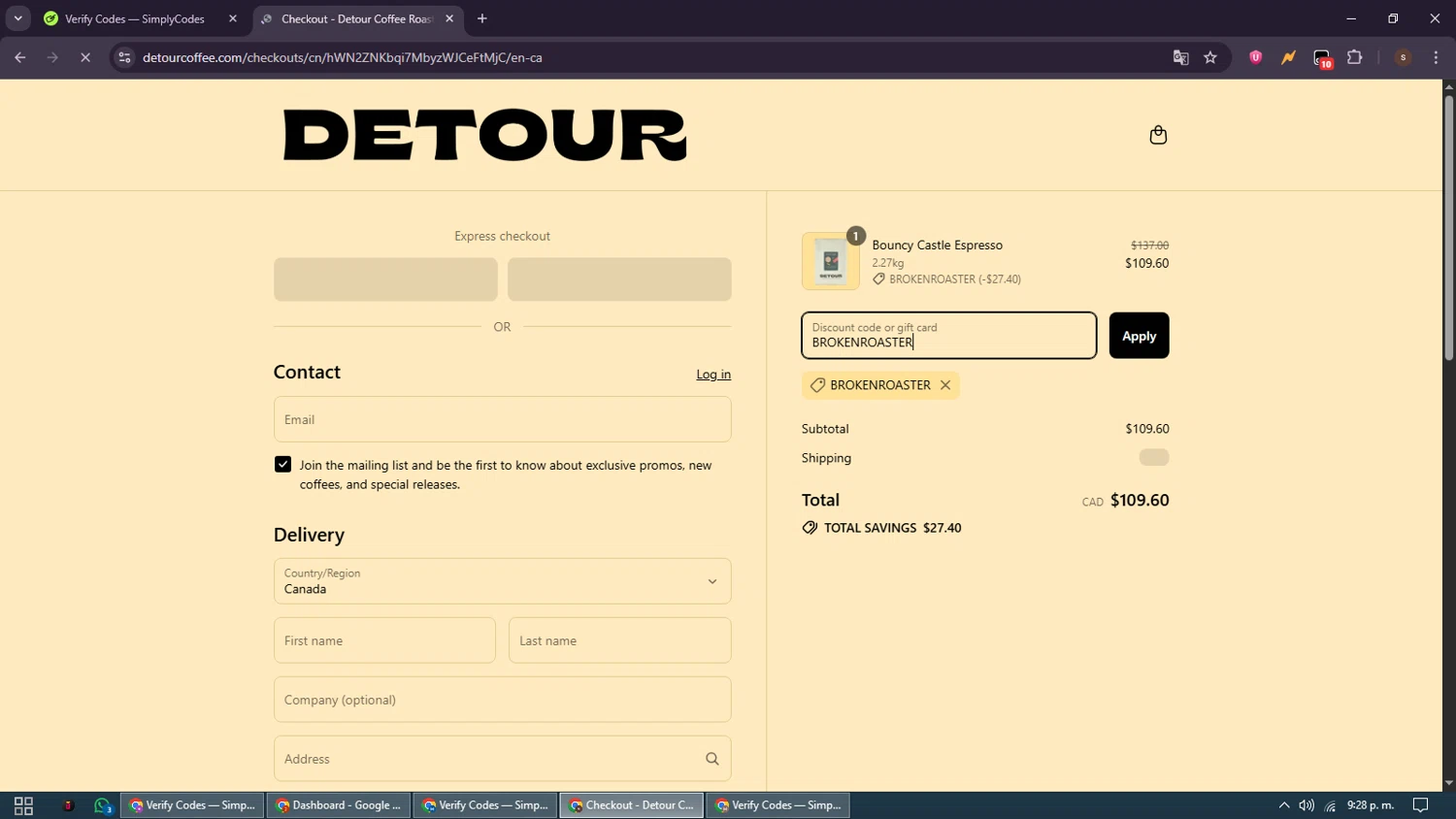Open the notifications center icon
This screenshot has height=819, width=1456.
(x=1420, y=805)
